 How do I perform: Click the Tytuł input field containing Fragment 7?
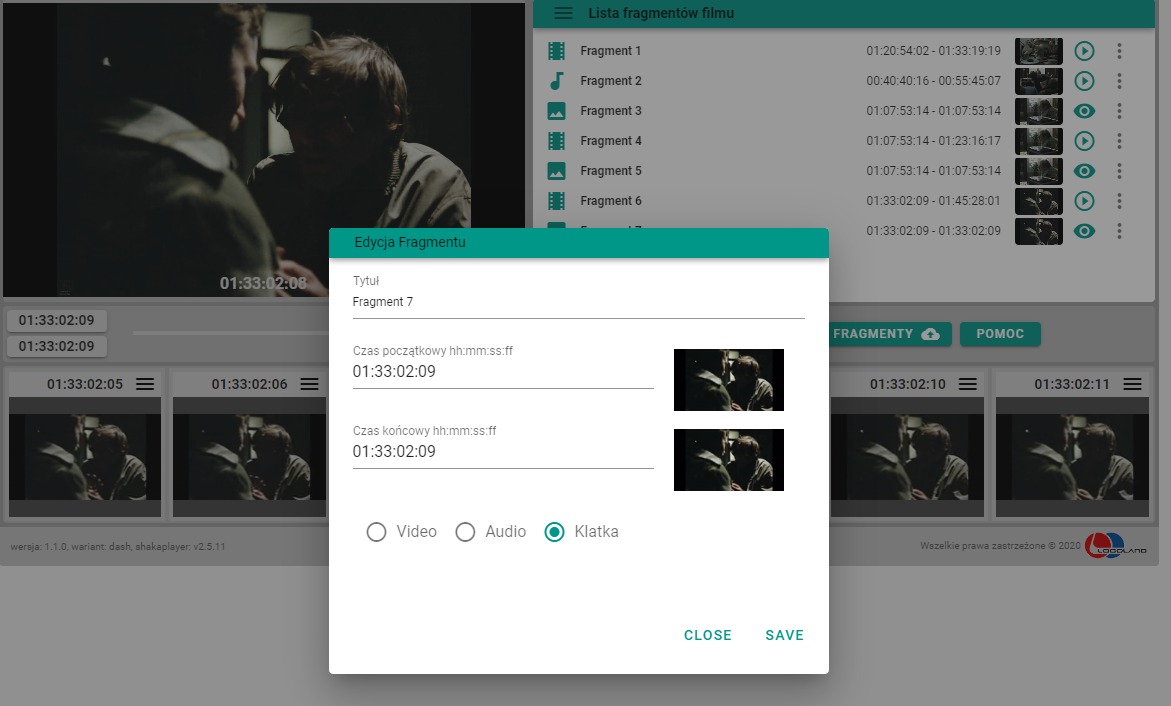pos(579,302)
